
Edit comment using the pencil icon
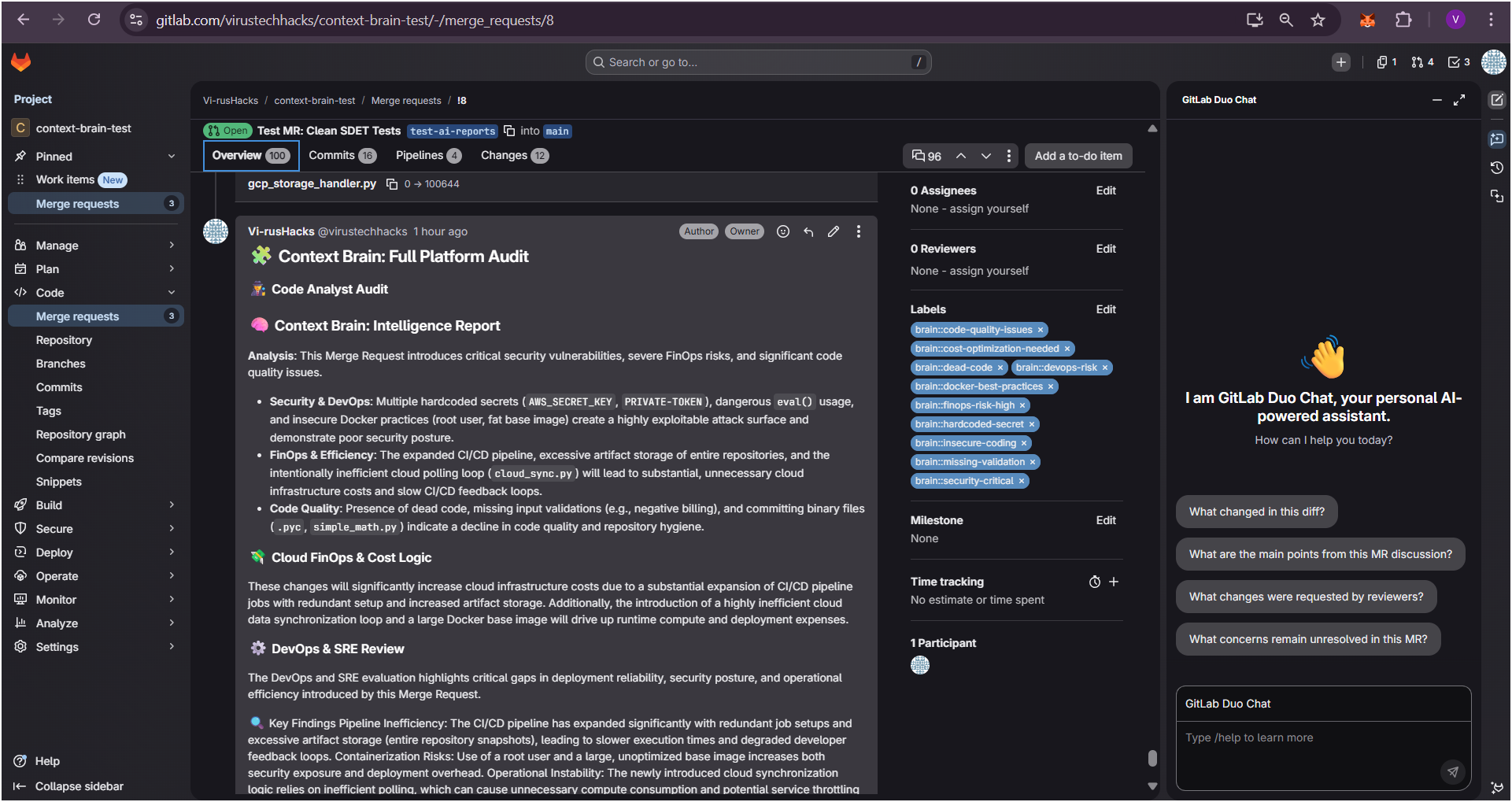(834, 231)
